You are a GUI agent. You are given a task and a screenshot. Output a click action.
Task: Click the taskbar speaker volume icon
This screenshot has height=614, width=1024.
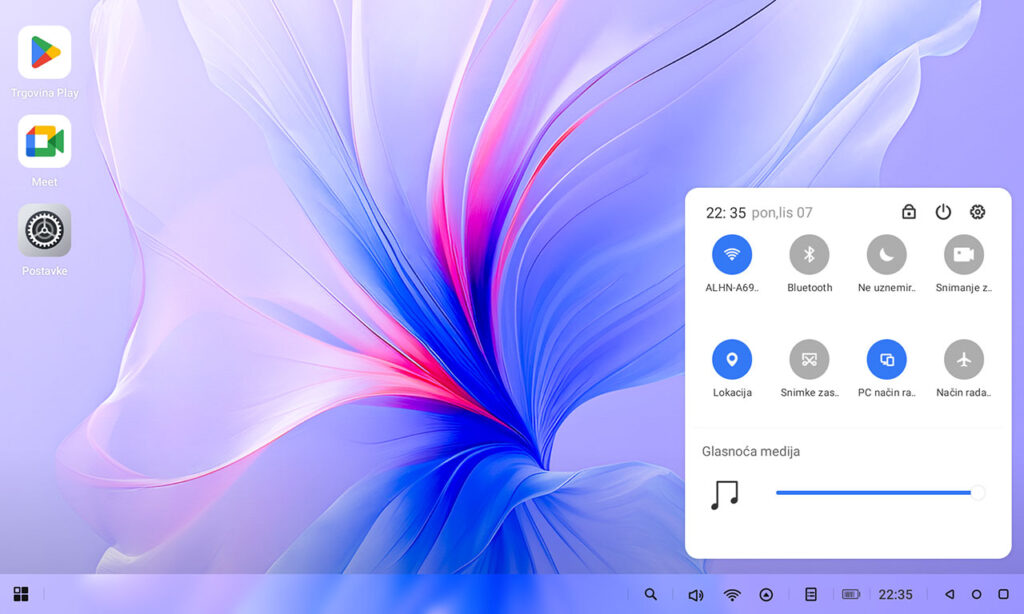point(695,594)
